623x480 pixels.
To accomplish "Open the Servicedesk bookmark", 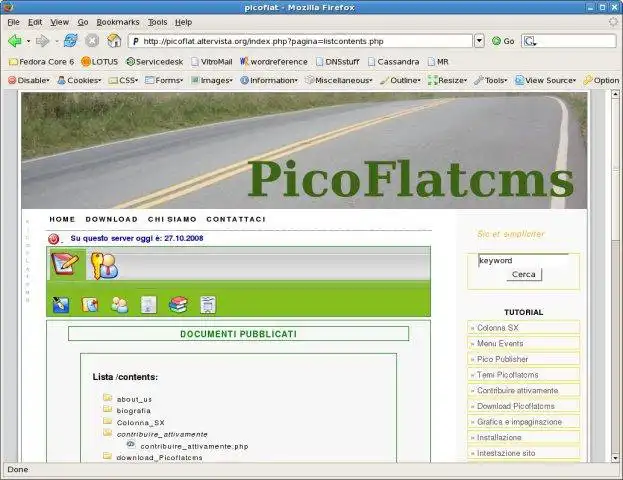I will point(155,62).
